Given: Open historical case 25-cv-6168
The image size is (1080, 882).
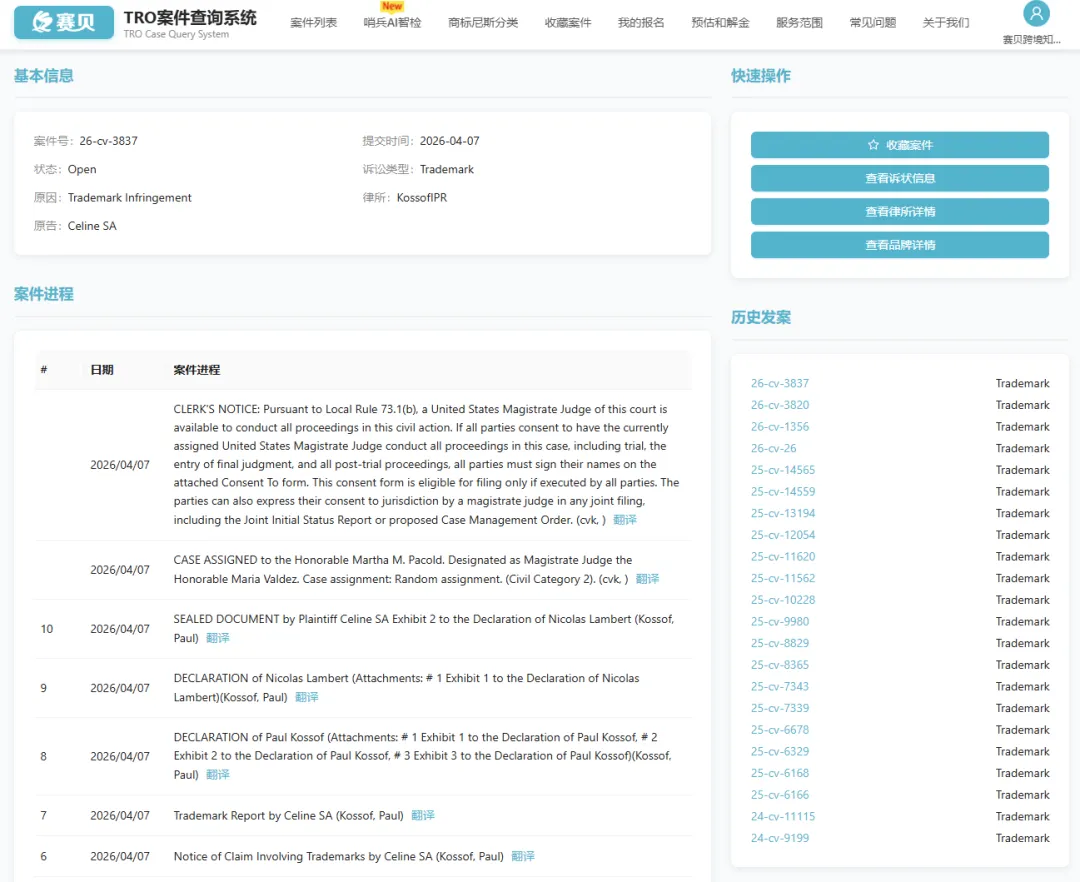Looking at the screenshot, I should [780, 773].
